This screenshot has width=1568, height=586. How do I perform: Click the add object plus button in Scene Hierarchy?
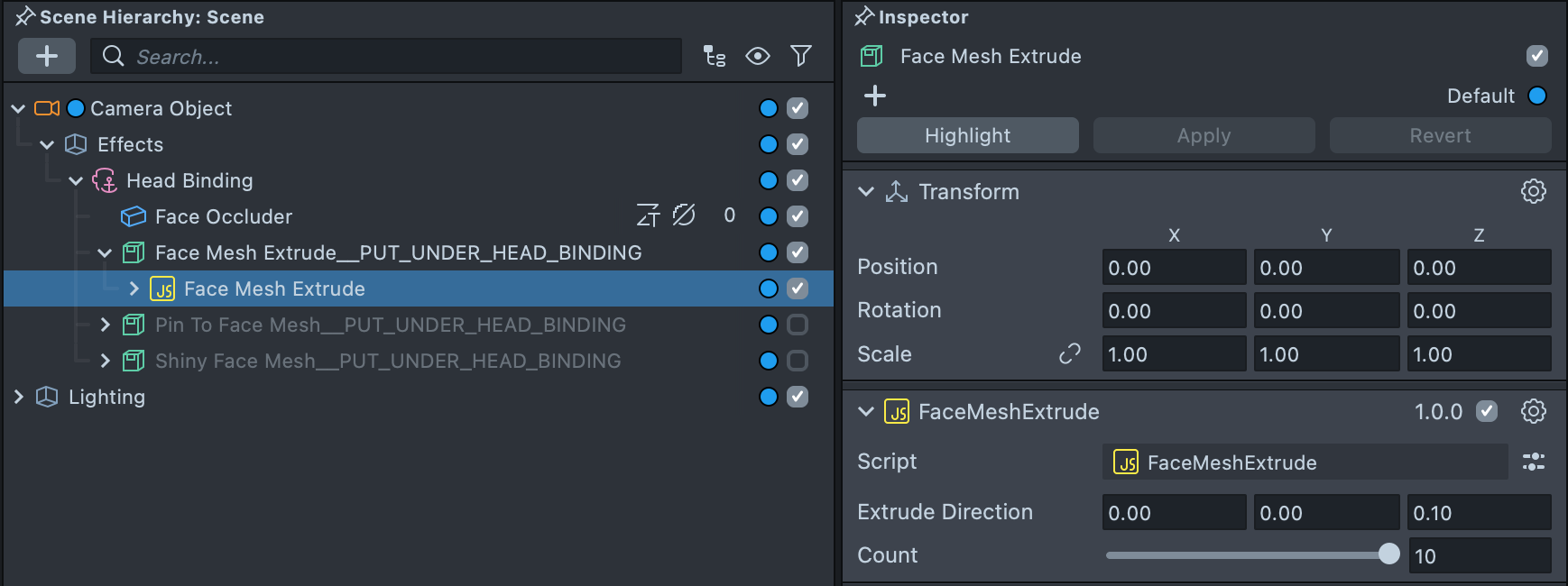47,56
